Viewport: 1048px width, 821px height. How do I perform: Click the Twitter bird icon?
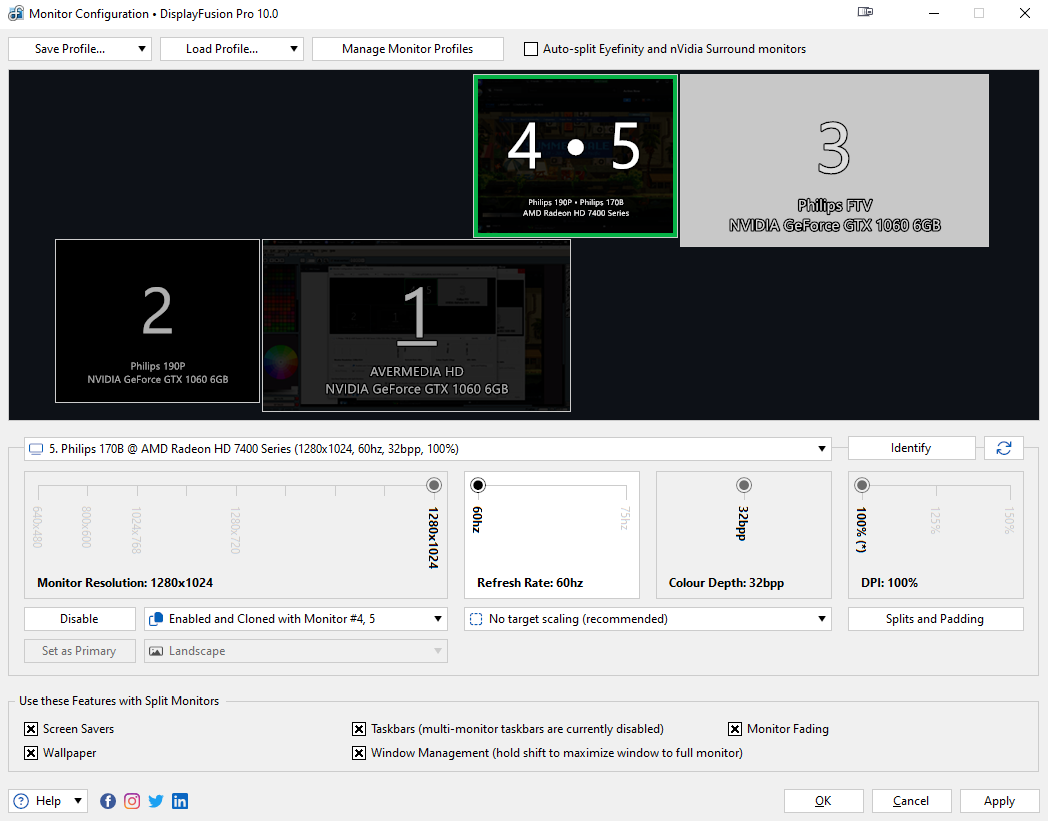tap(156, 801)
